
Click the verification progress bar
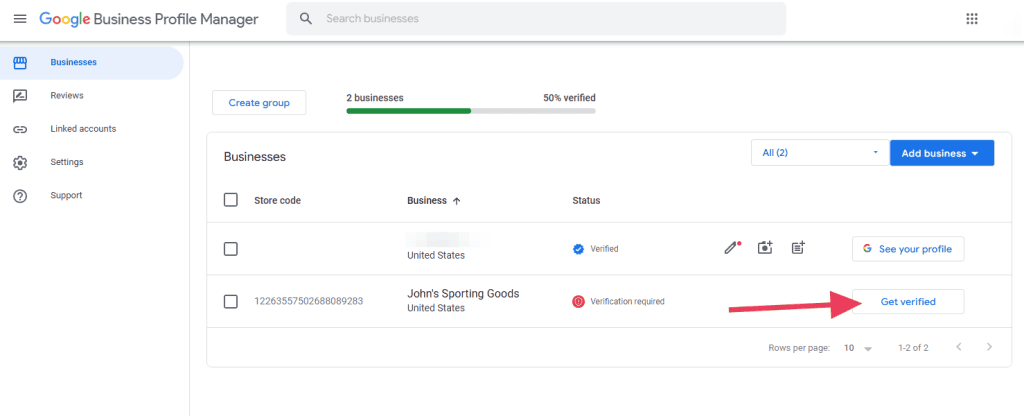click(471, 111)
